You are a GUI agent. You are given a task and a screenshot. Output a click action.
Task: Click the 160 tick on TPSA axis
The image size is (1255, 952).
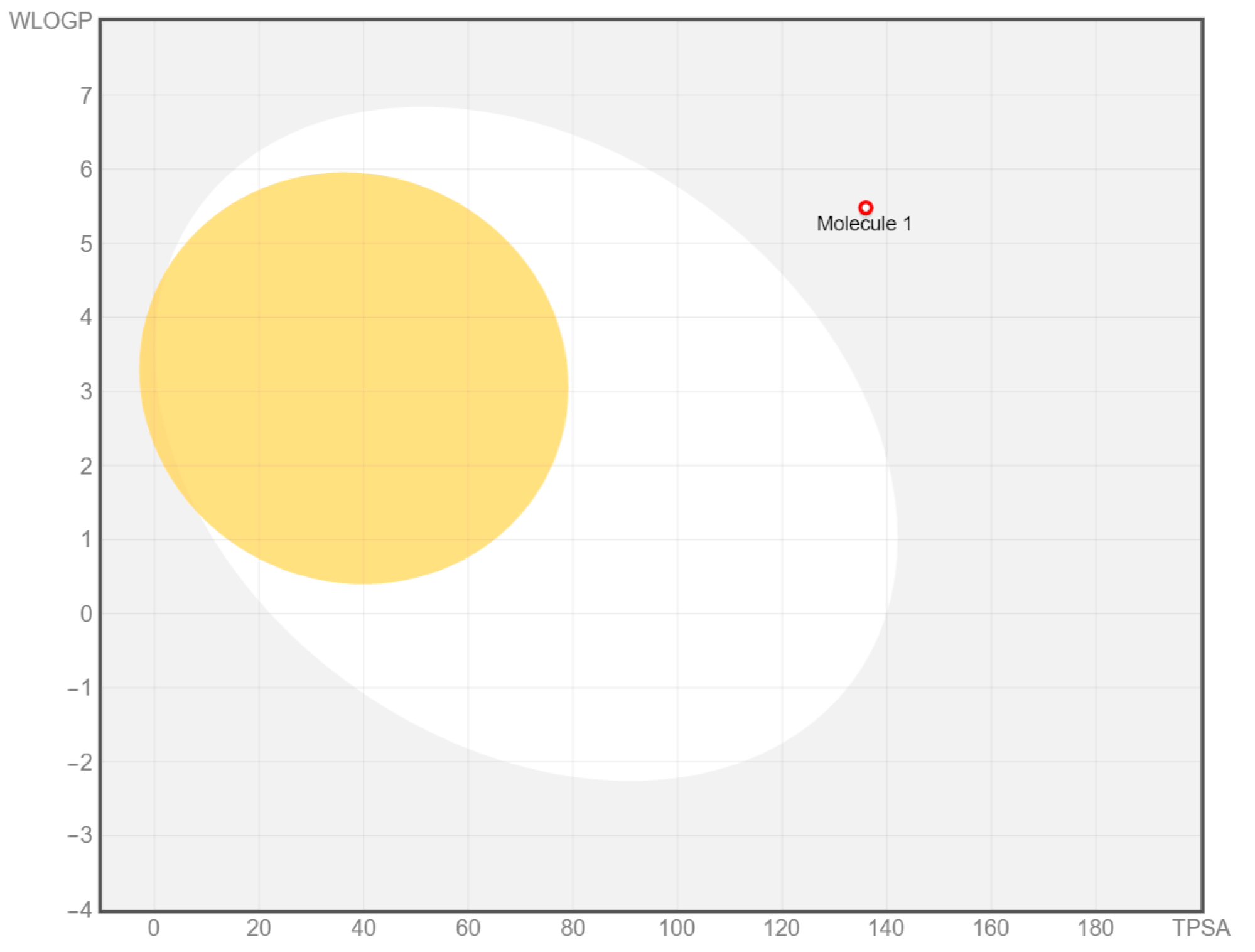(x=990, y=928)
